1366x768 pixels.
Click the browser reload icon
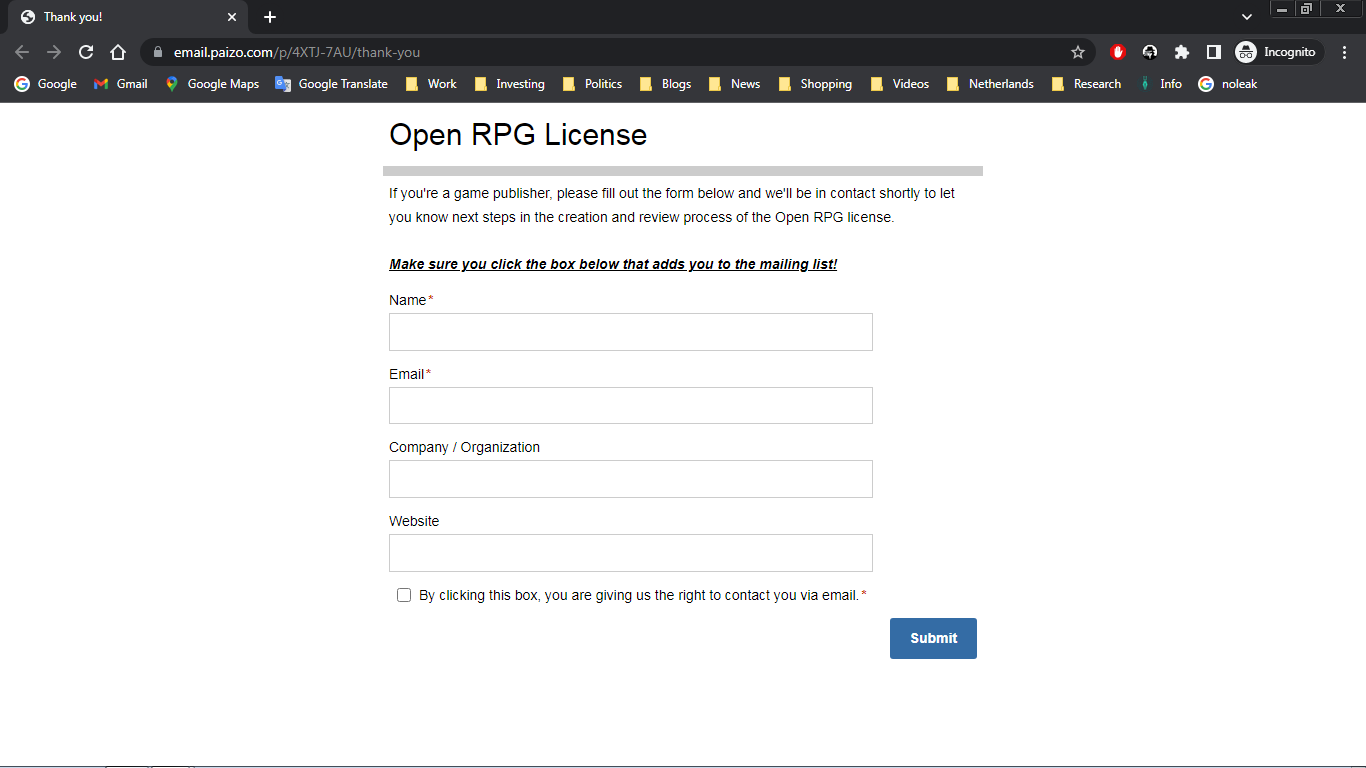click(86, 52)
